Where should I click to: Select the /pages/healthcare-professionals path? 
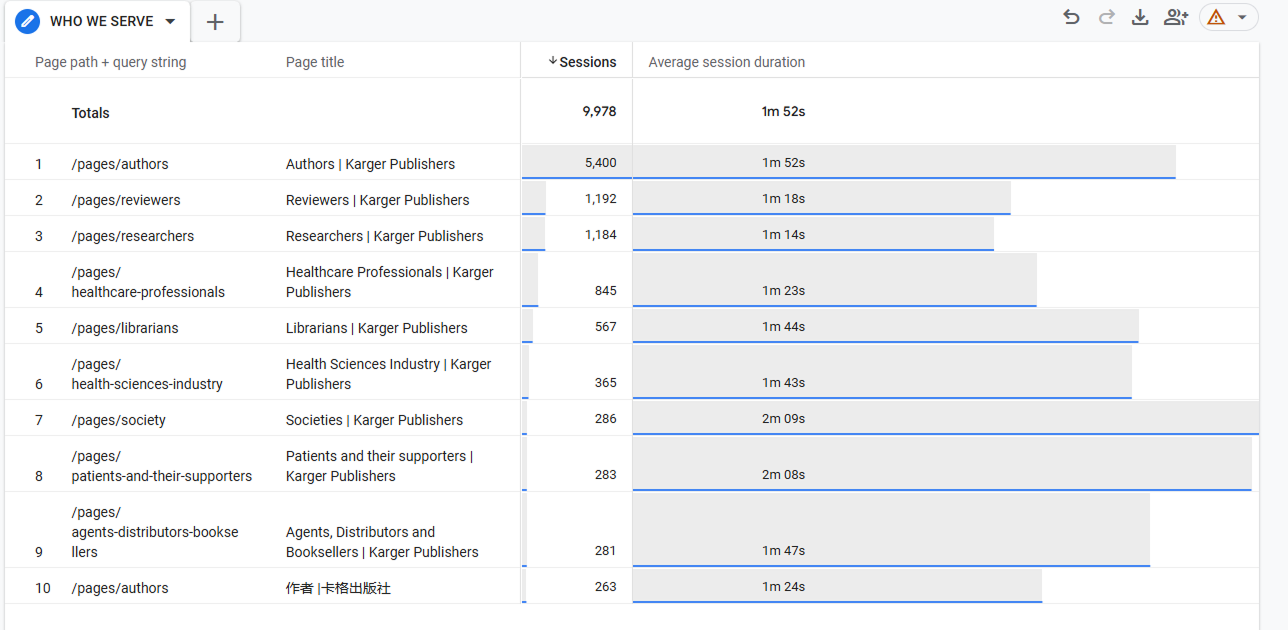point(148,282)
